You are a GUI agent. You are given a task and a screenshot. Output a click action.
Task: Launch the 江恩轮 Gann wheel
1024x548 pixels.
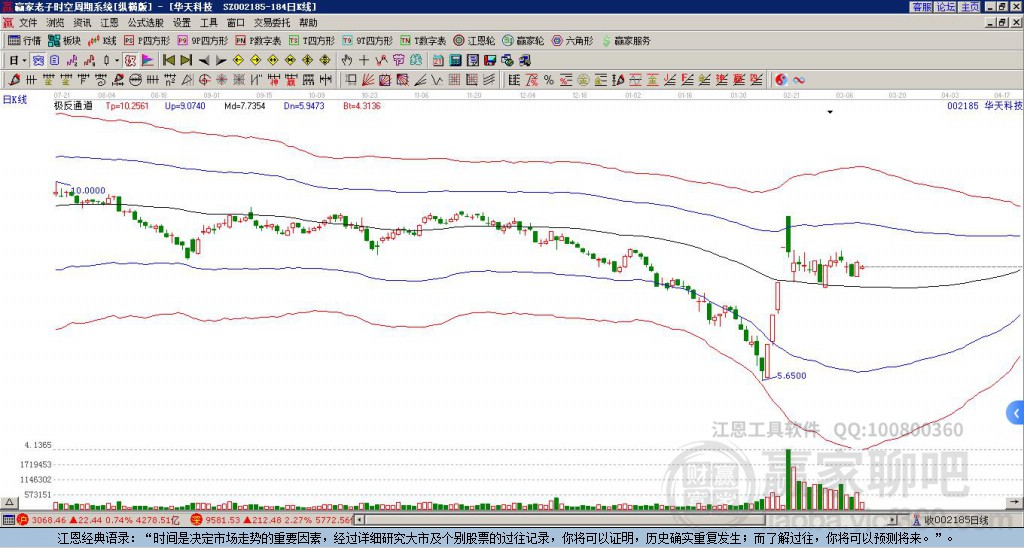(474, 40)
